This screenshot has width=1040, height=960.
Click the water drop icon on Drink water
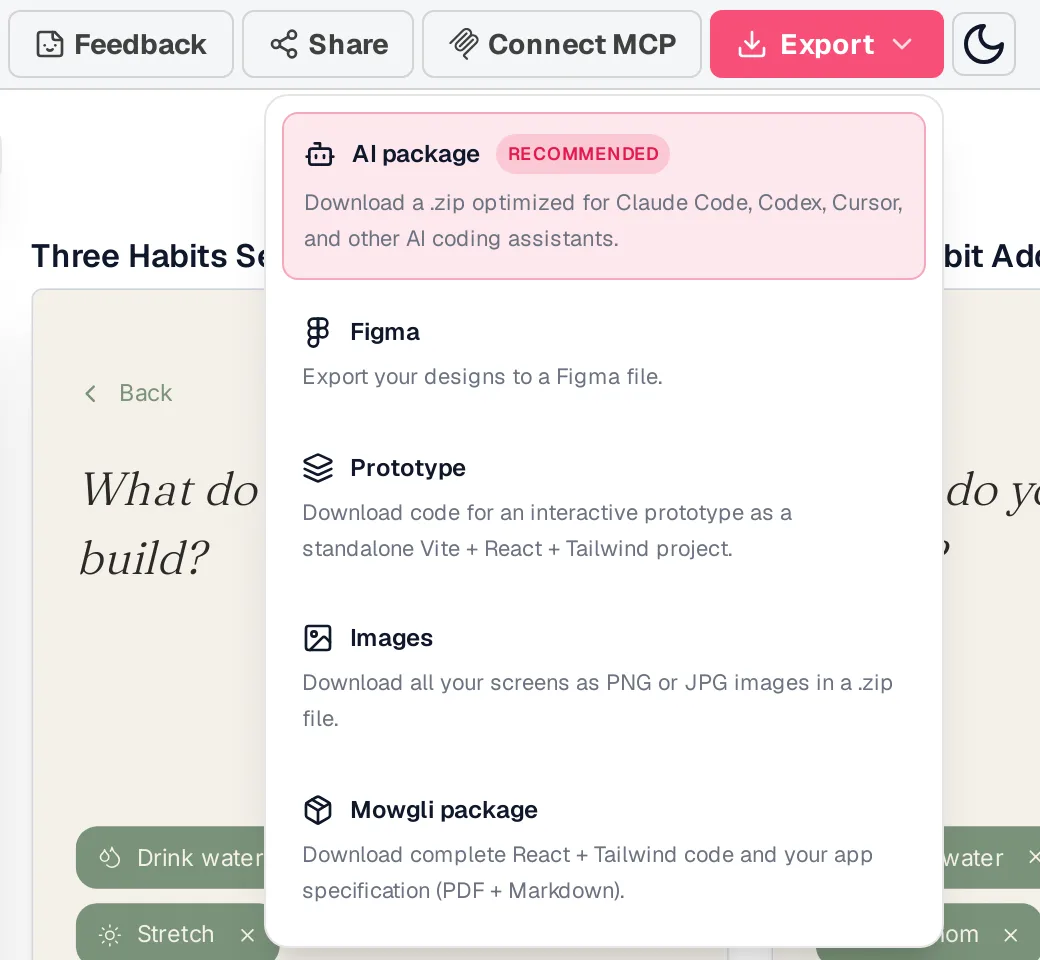[x=109, y=857]
